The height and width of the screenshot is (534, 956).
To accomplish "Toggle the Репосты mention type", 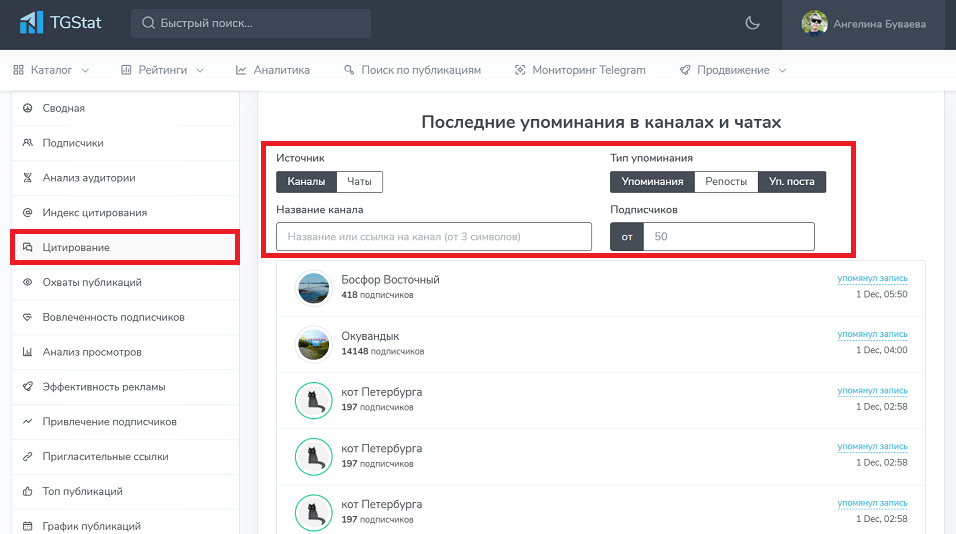I will pyautogui.click(x=725, y=182).
